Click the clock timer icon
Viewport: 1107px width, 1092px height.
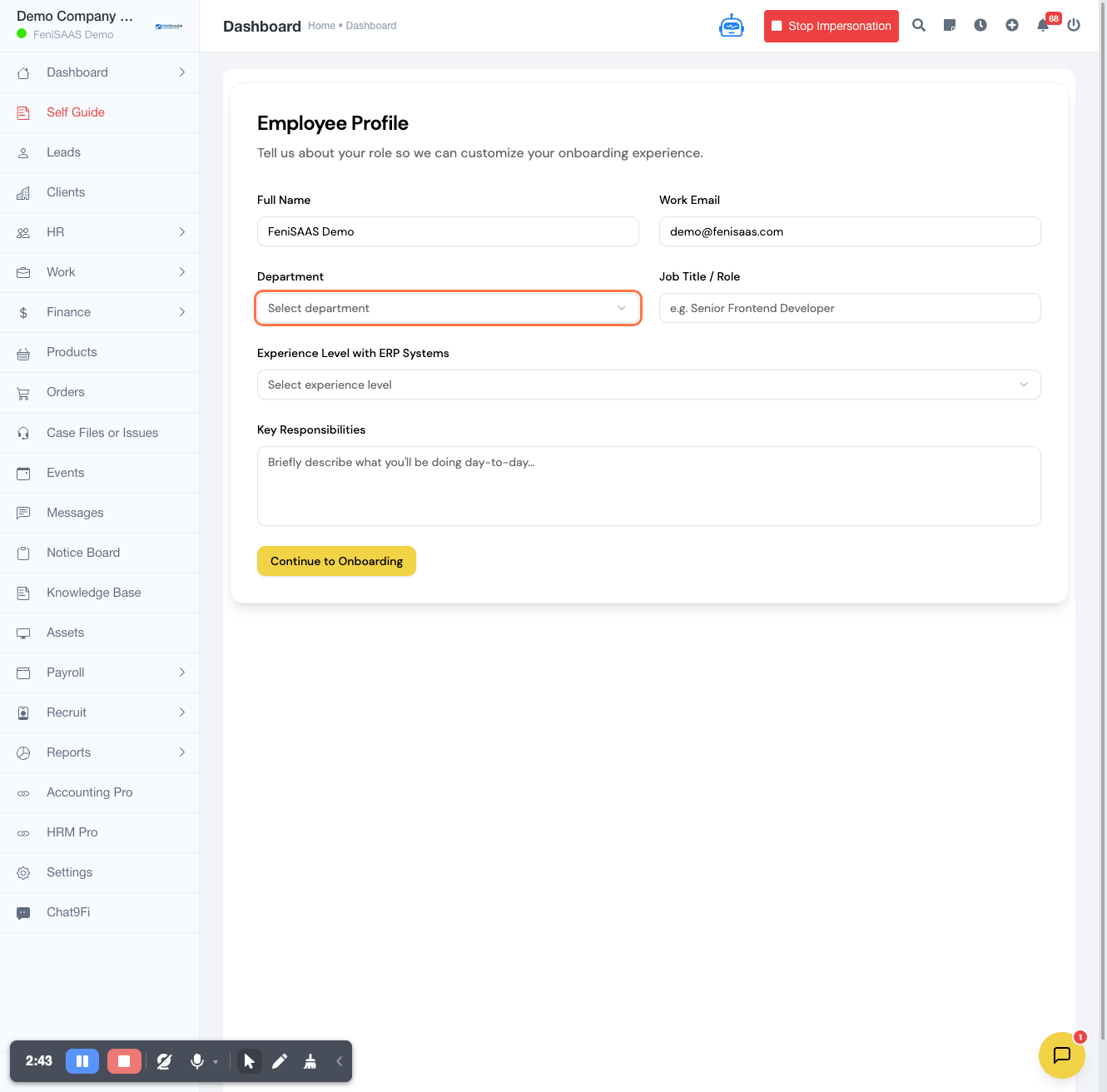pyautogui.click(x=980, y=26)
